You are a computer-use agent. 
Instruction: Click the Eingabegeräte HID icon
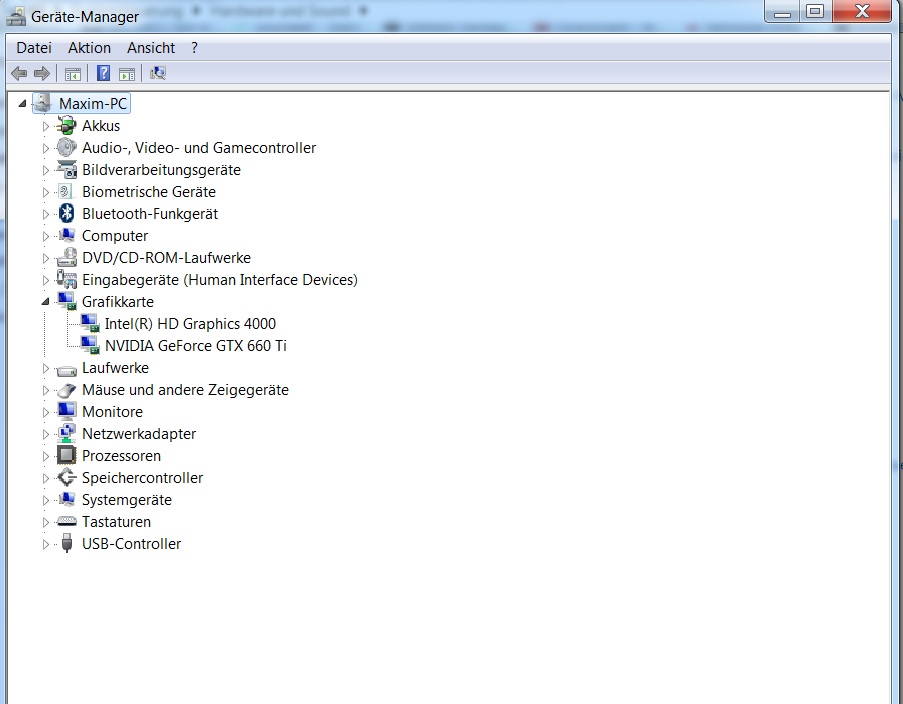(x=67, y=279)
